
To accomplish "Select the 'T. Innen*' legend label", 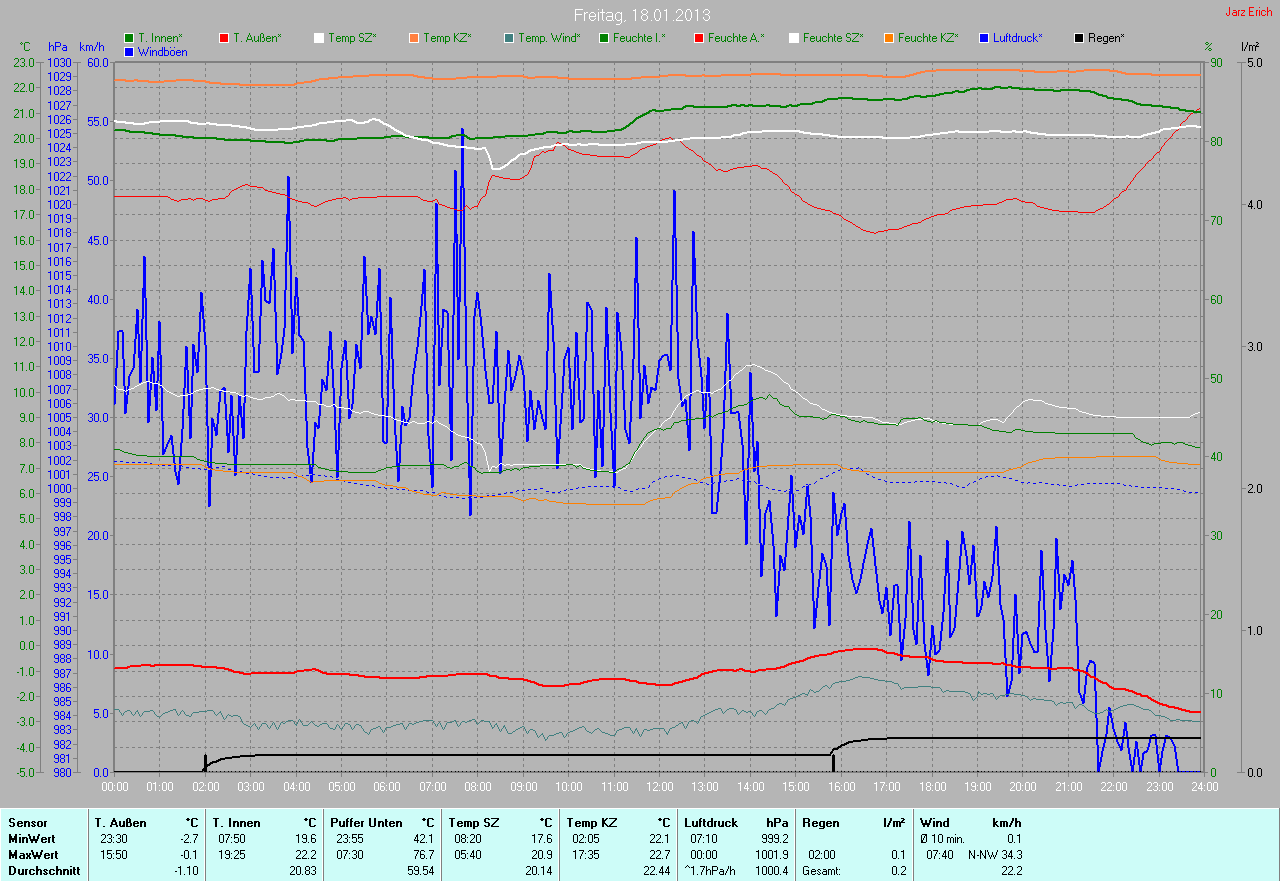I will click(x=160, y=38).
